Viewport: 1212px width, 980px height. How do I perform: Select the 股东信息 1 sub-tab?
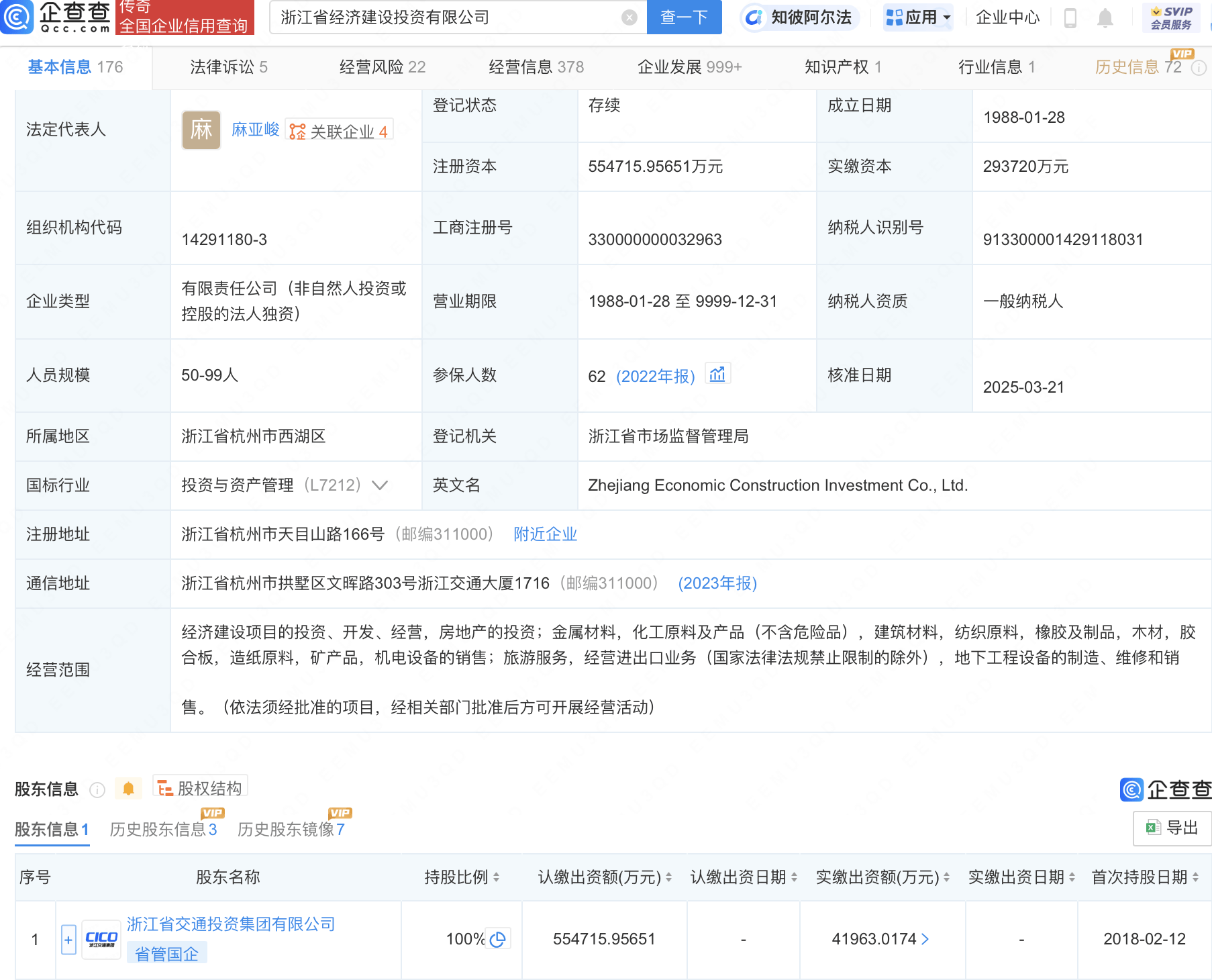click(52, 830)
